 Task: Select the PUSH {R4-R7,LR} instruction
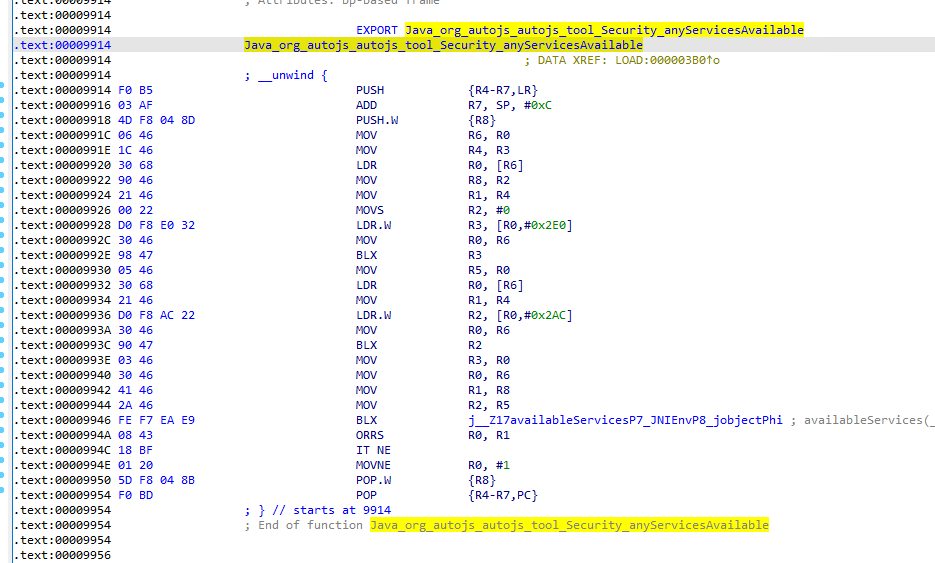(x=372, y=90)
